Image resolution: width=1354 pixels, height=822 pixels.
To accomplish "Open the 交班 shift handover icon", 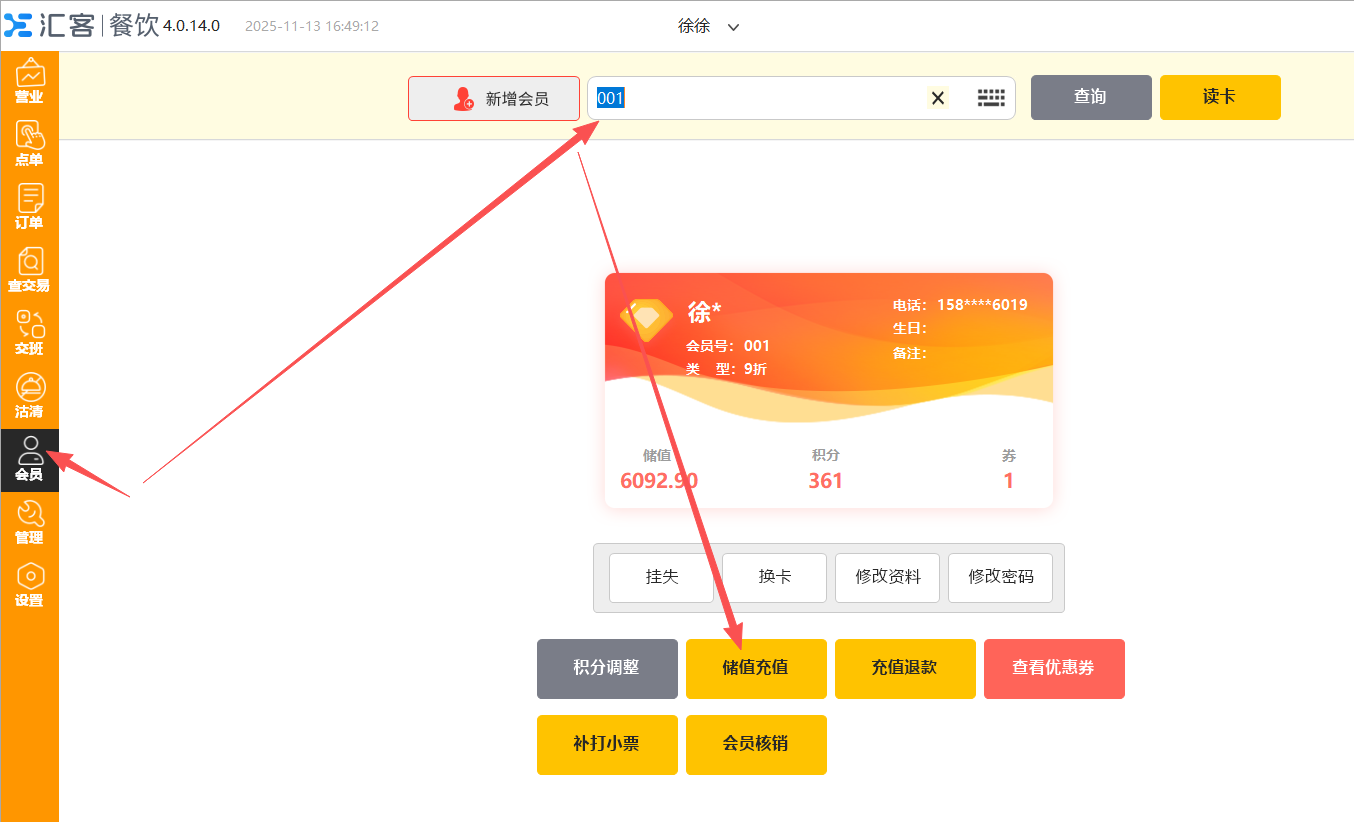I will pyautogui.click(x=29, y=333).
